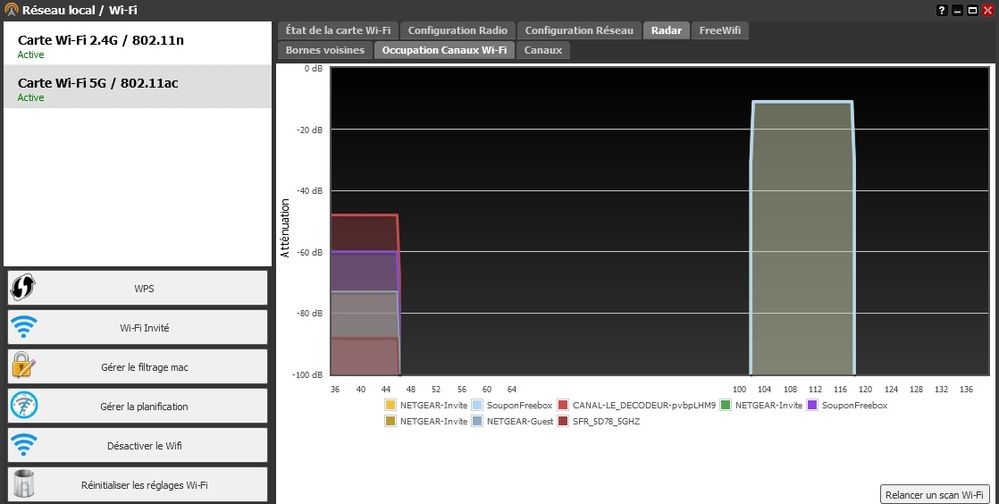Open the Configuration Réseau tab
The height and width of the screenshot is (504, 999).
tap(579, 31)
